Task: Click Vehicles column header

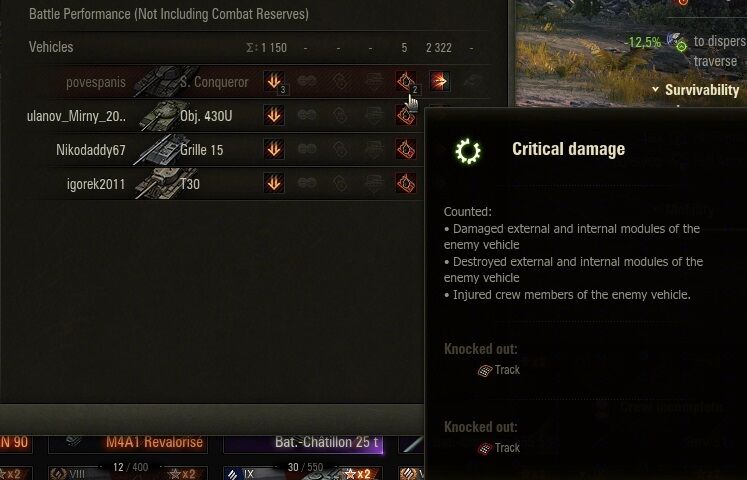Action: click(x=51, y=47)
